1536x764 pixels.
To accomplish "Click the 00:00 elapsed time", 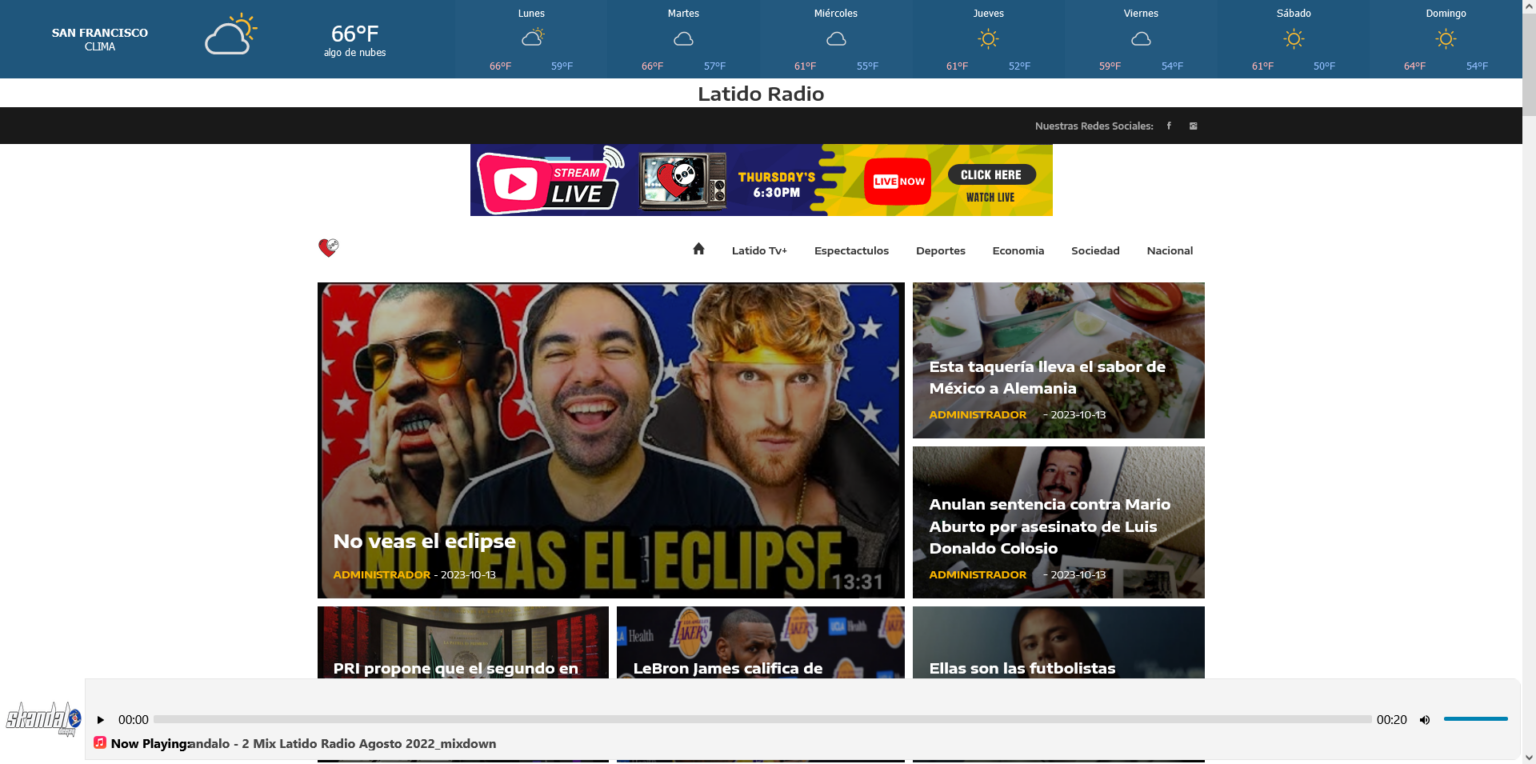I will [x=133, y=720].
